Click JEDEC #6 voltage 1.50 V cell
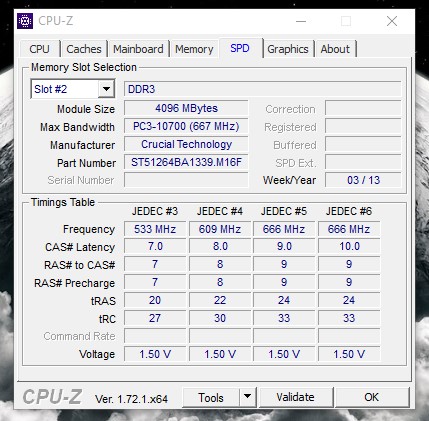 tap(349, 354)
